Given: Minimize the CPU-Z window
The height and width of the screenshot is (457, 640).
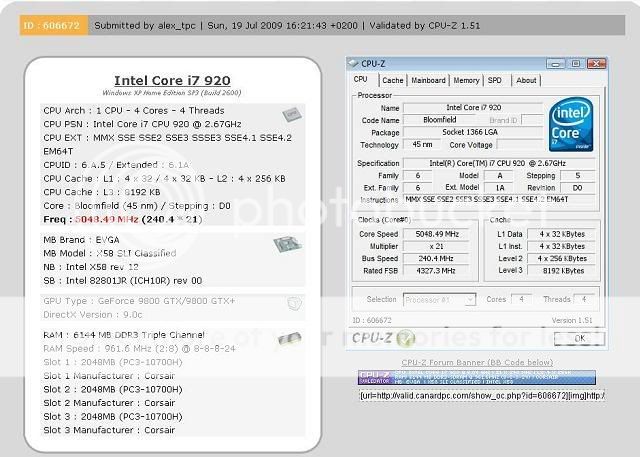Looking at the screenshot, I should (555, 64).
